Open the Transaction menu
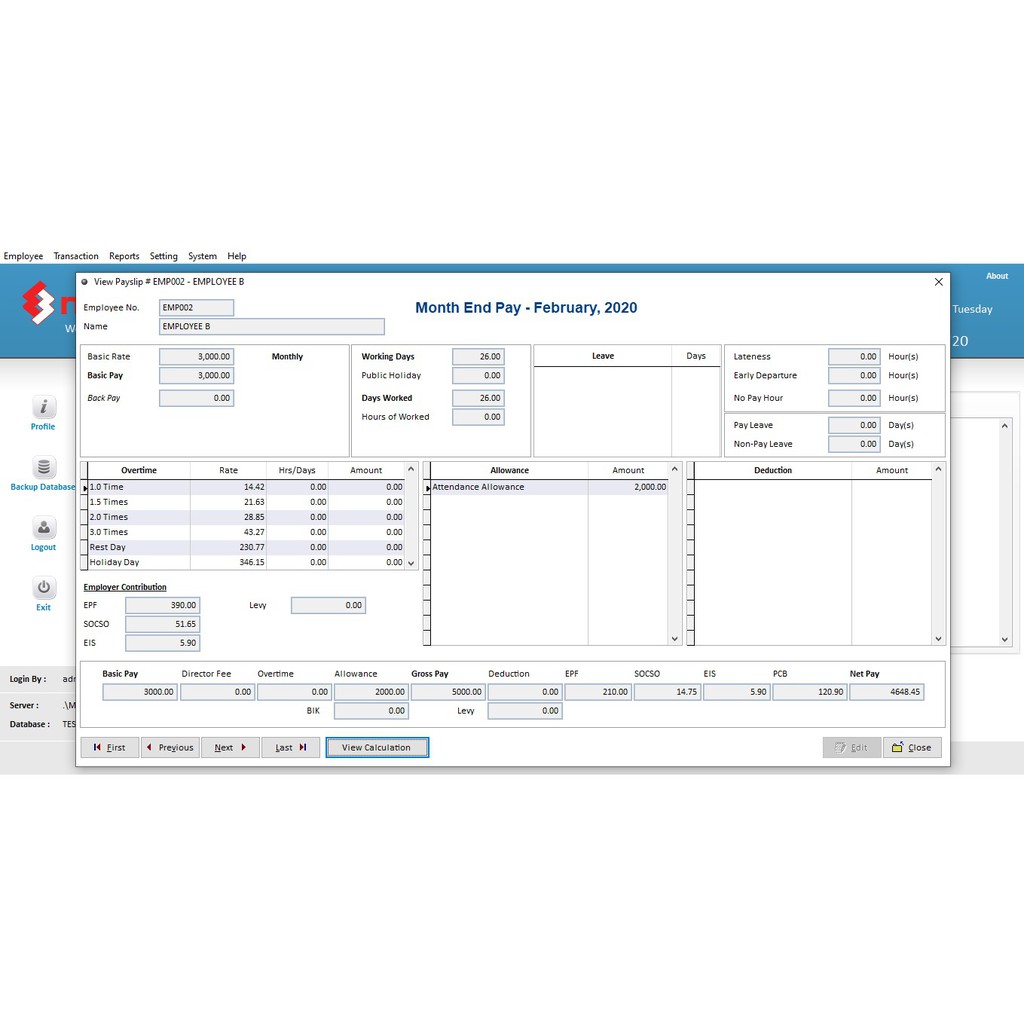This screenshot has width=1024, height=1024. (x=76, y=256)
